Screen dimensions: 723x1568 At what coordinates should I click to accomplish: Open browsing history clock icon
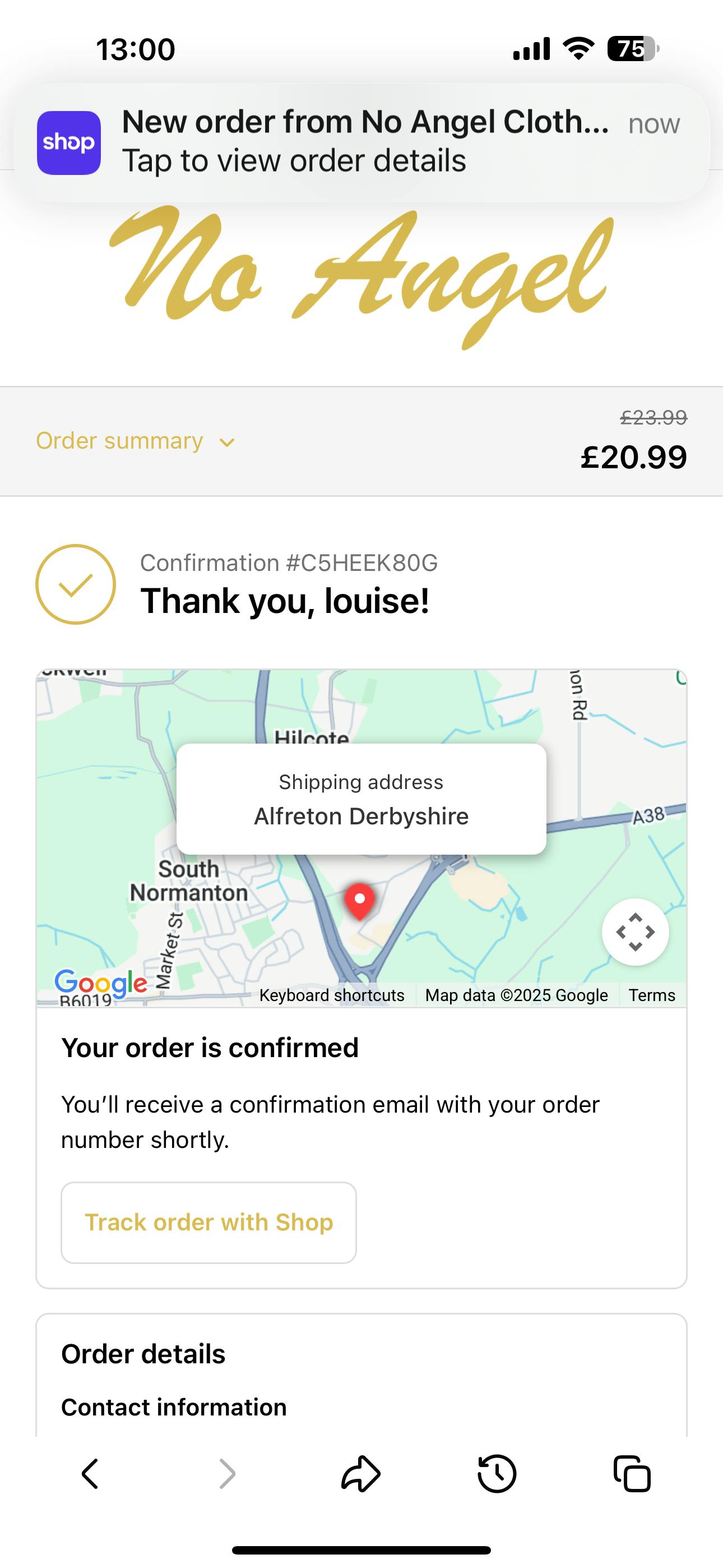click(x=497, y=1474)
